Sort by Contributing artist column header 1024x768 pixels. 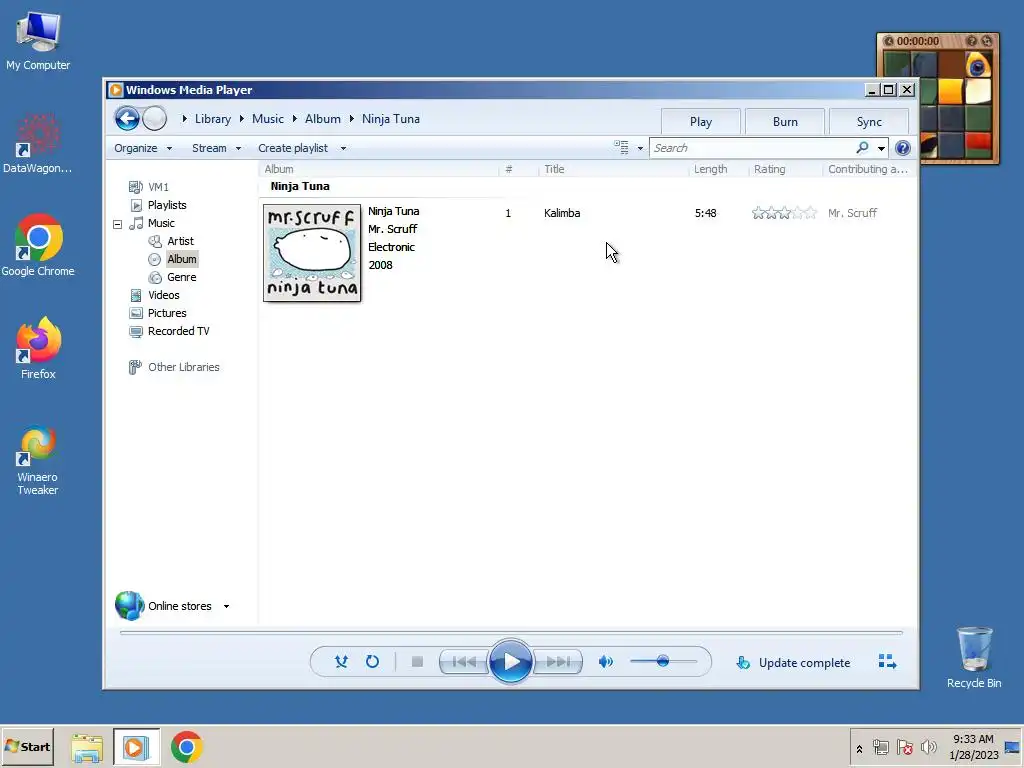coord(868,169)
